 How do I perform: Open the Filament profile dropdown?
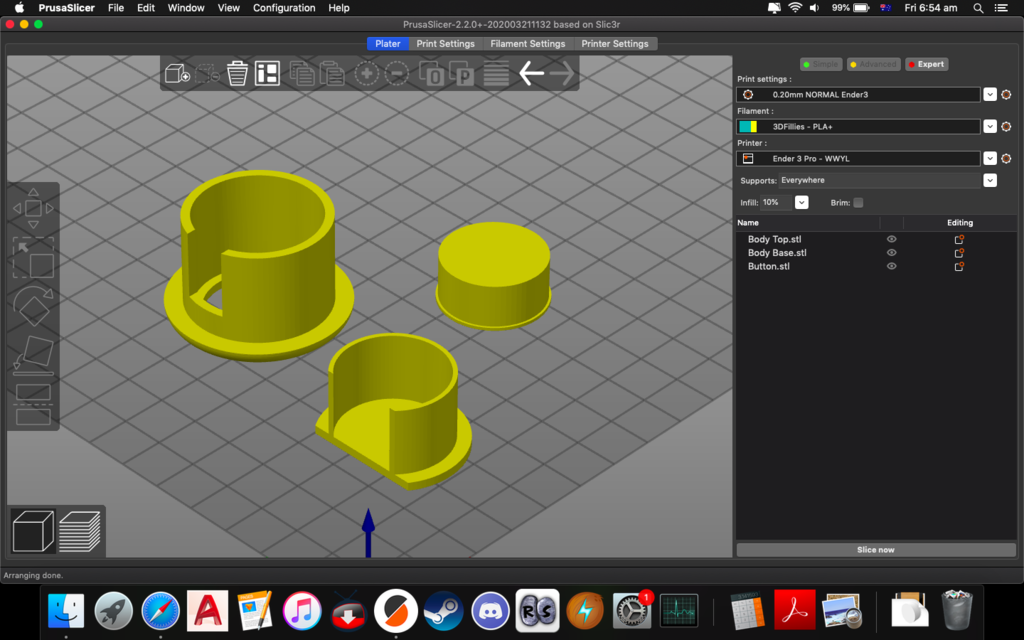990,126
